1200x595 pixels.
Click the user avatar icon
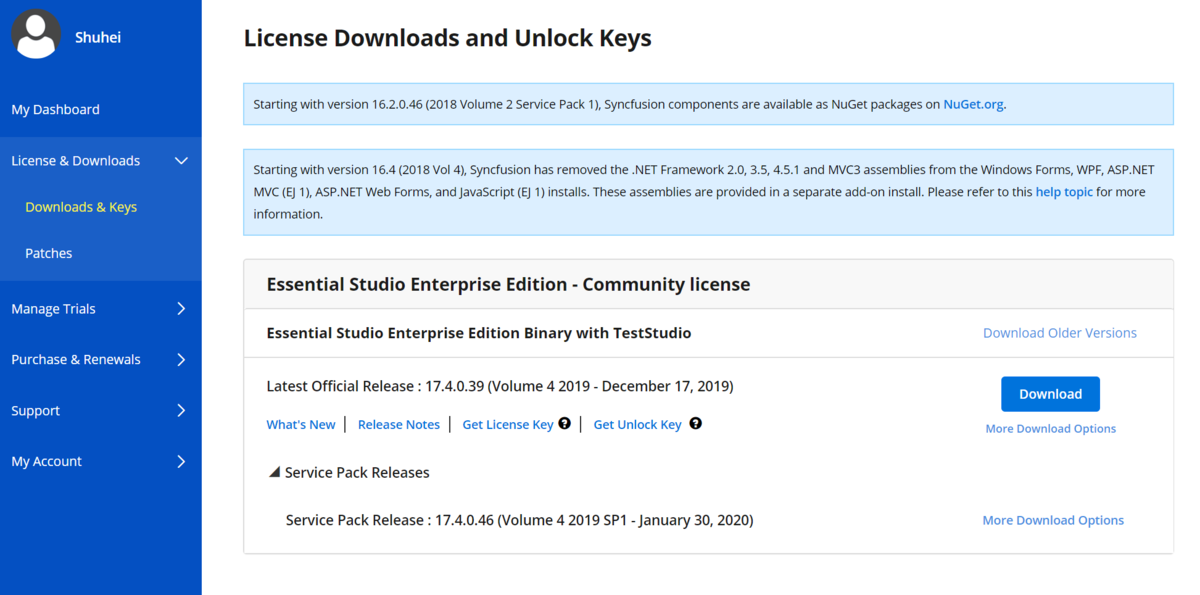36,34
